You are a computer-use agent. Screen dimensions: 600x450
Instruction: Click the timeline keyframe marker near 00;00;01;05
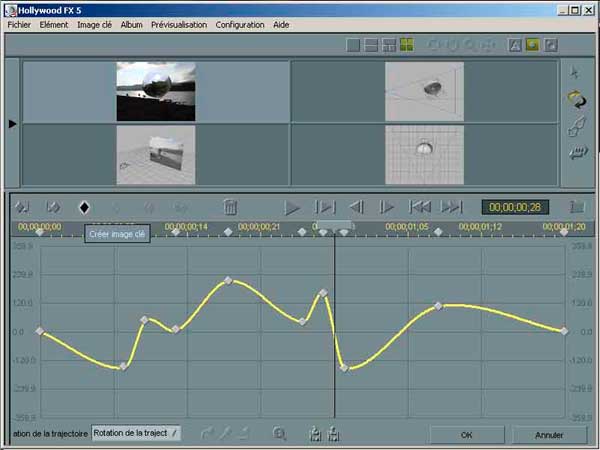438,232
